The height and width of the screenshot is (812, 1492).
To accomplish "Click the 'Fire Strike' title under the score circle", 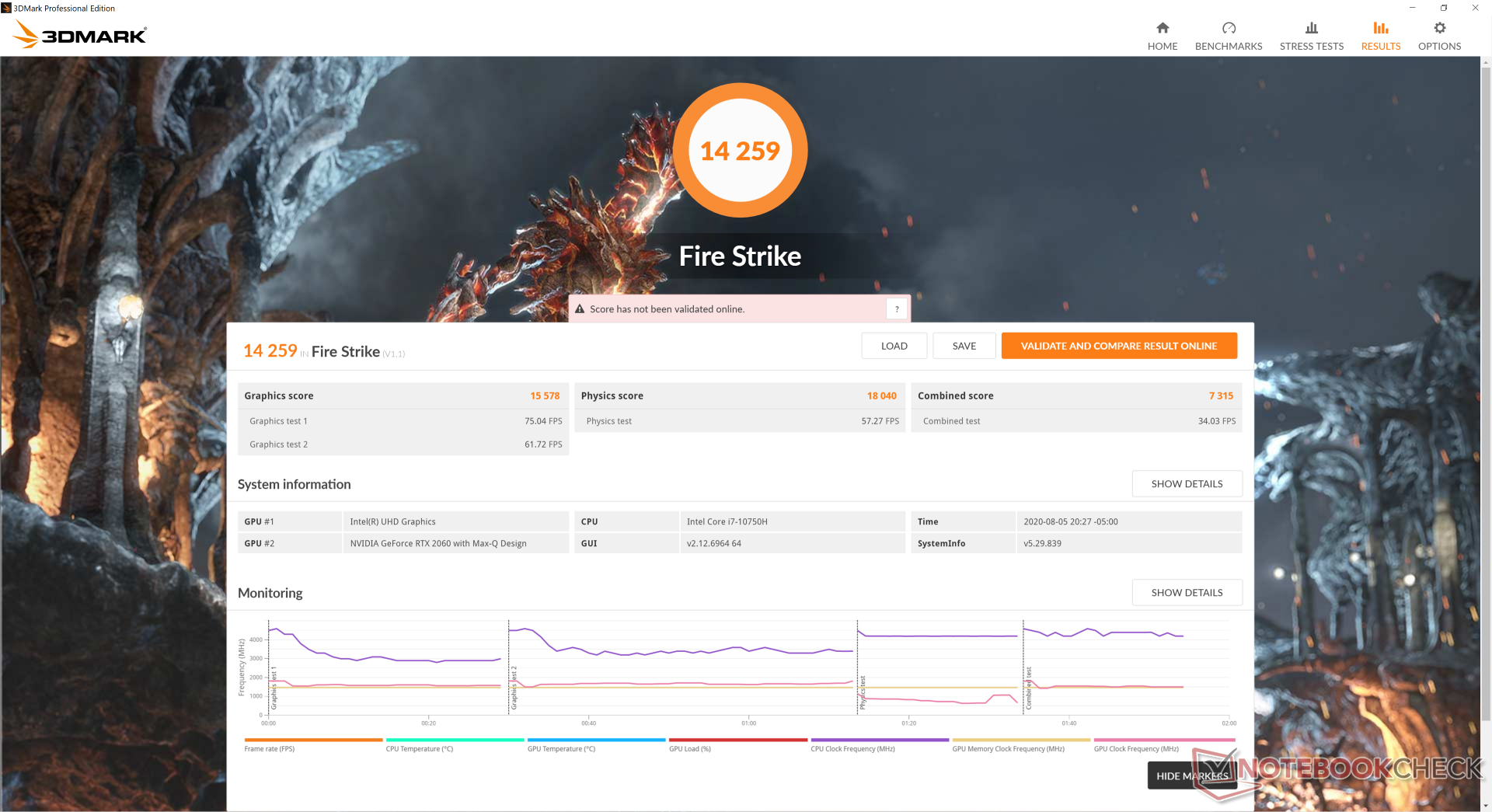I will 740,256.
